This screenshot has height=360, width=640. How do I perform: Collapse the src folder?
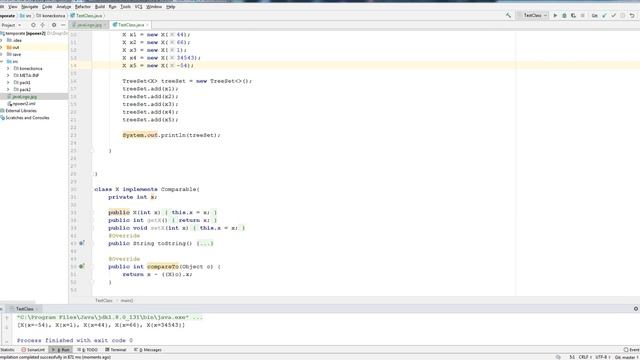[2, 61]
